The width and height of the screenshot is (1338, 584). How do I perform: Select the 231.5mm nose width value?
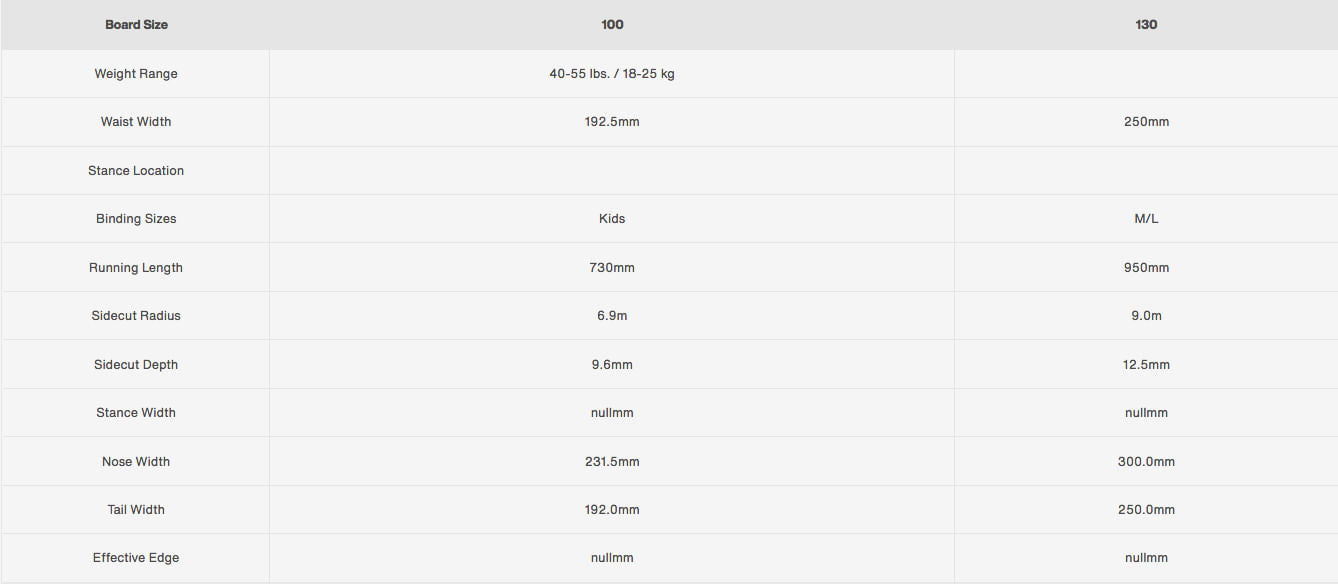point(612,462)
